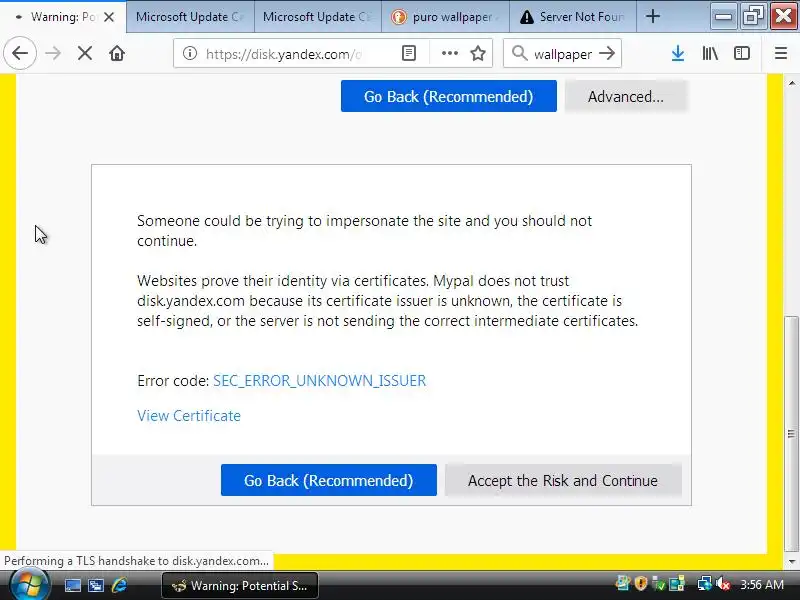The width and height of the screenshot is (800, 600).
Task: Switch to first Microsoft Update tab
Action: [190, 17]
